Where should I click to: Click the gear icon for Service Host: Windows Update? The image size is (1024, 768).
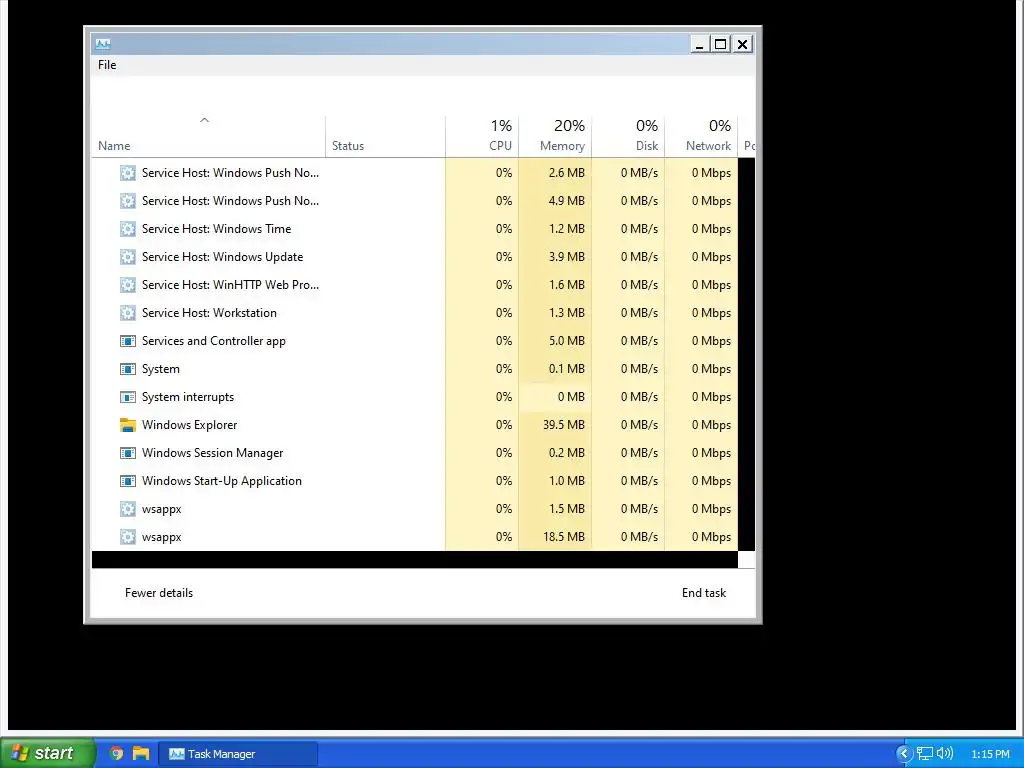click(128, 257)
